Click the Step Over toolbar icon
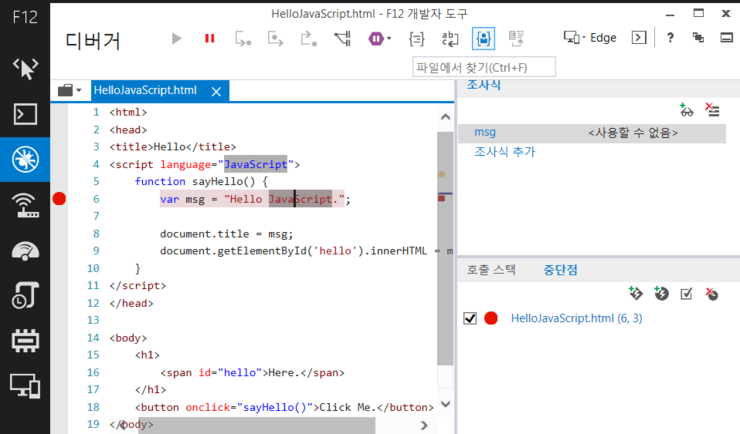 [276, 39]
